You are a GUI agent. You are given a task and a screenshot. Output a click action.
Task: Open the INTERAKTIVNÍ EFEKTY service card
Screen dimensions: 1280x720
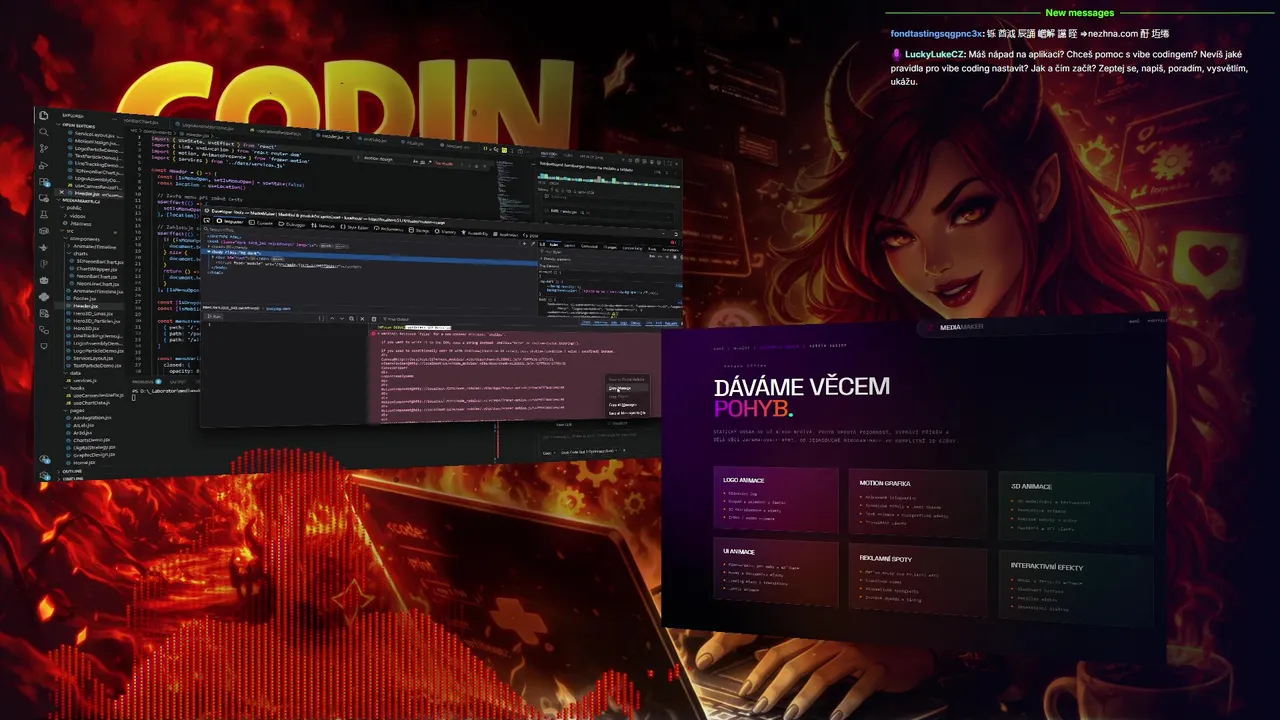[x=1077, y=588]
